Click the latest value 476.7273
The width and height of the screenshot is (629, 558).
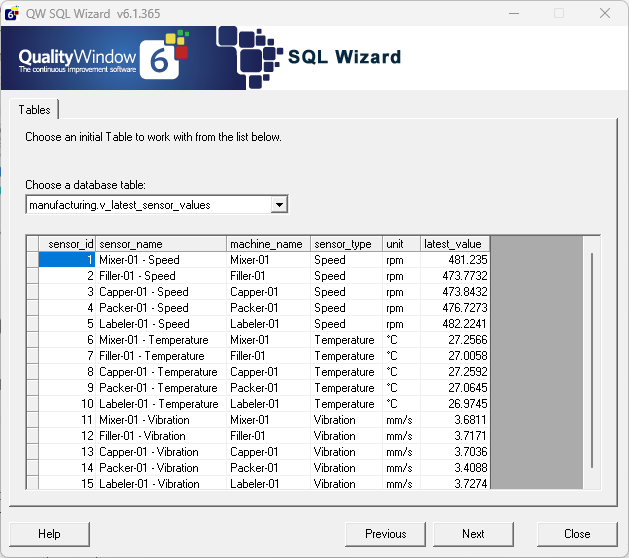(455, 308)
